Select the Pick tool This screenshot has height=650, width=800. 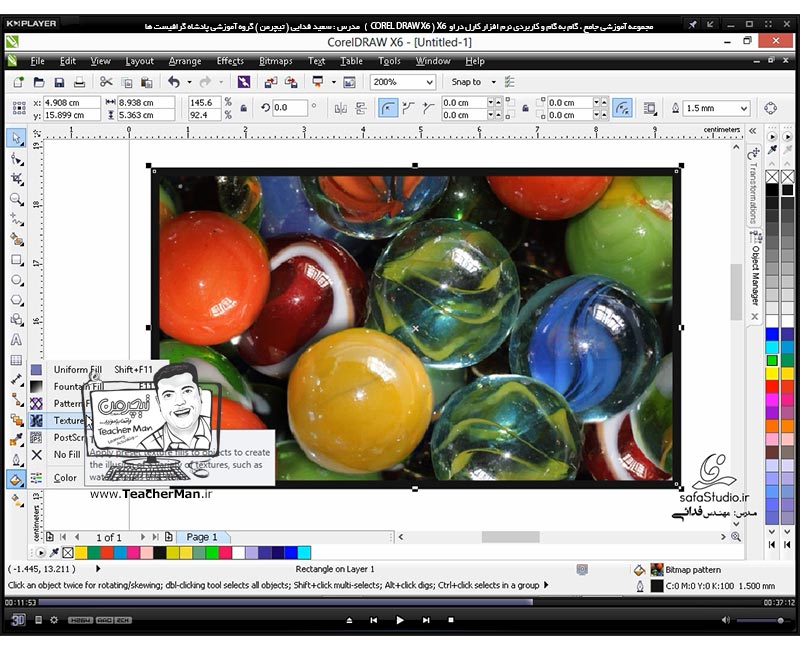[17, 138]
